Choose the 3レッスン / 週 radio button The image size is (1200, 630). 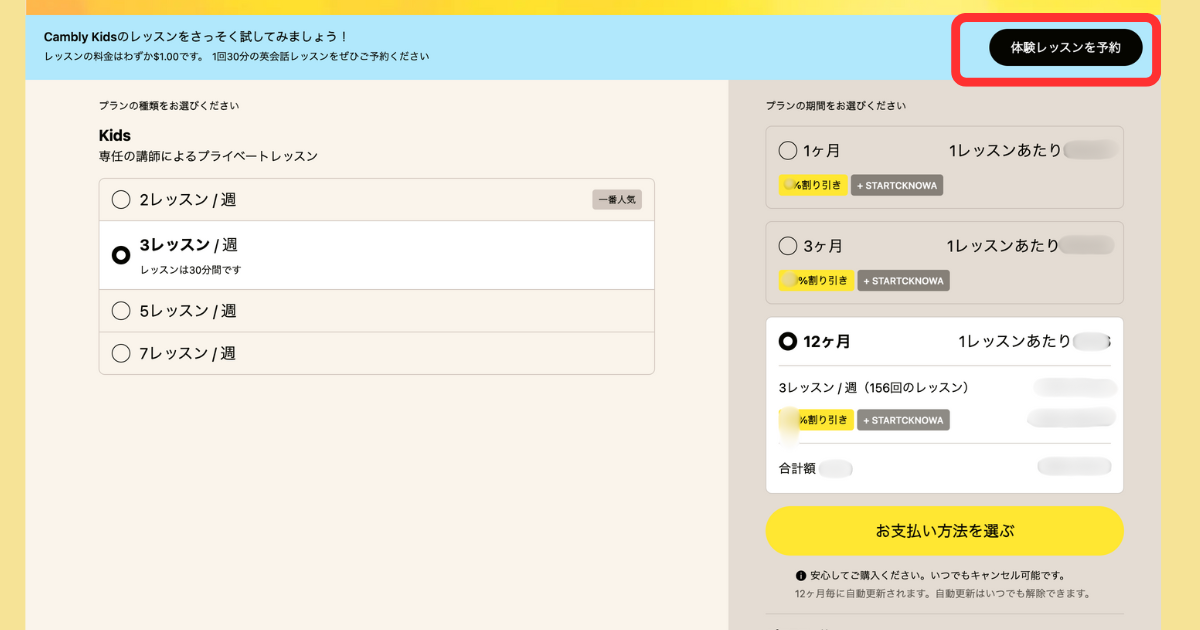(x=121, y=255)
